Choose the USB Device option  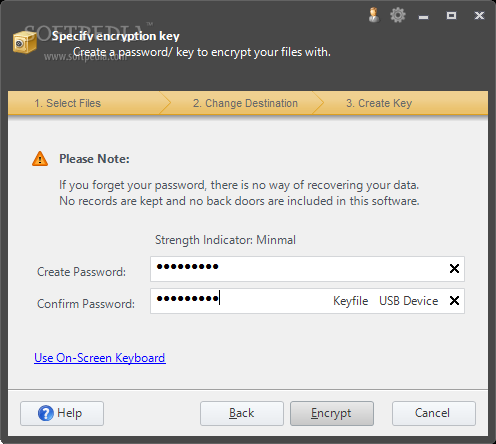(x=409, y=301)
